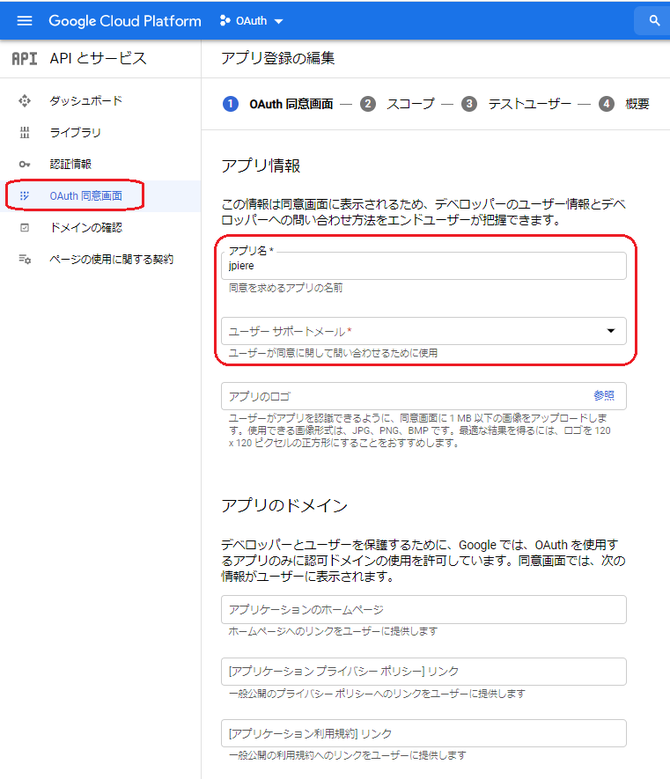Click step 3 circle of the stepper

click(469, 104)
